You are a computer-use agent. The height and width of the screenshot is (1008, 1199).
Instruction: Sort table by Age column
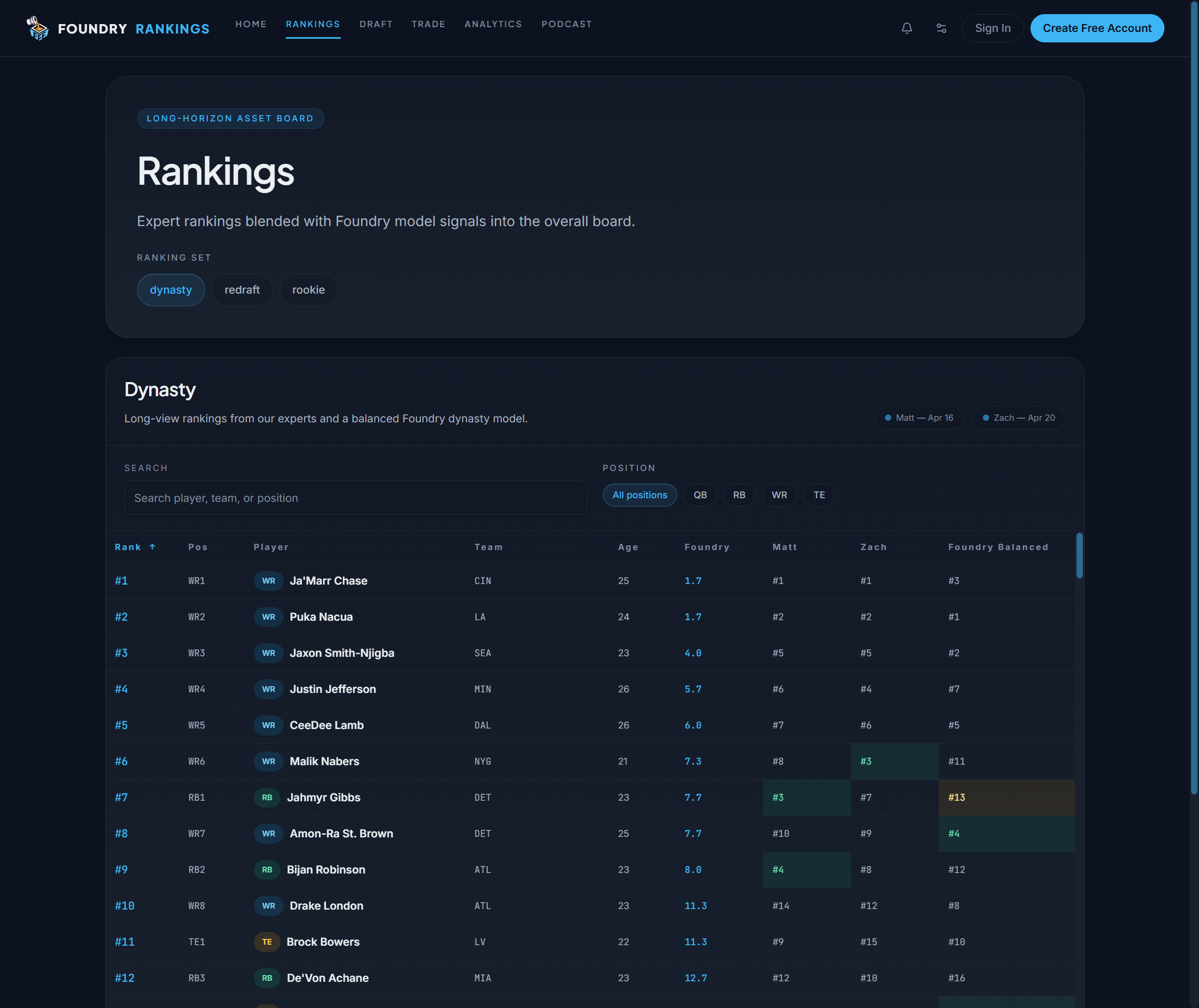point(628,547)
